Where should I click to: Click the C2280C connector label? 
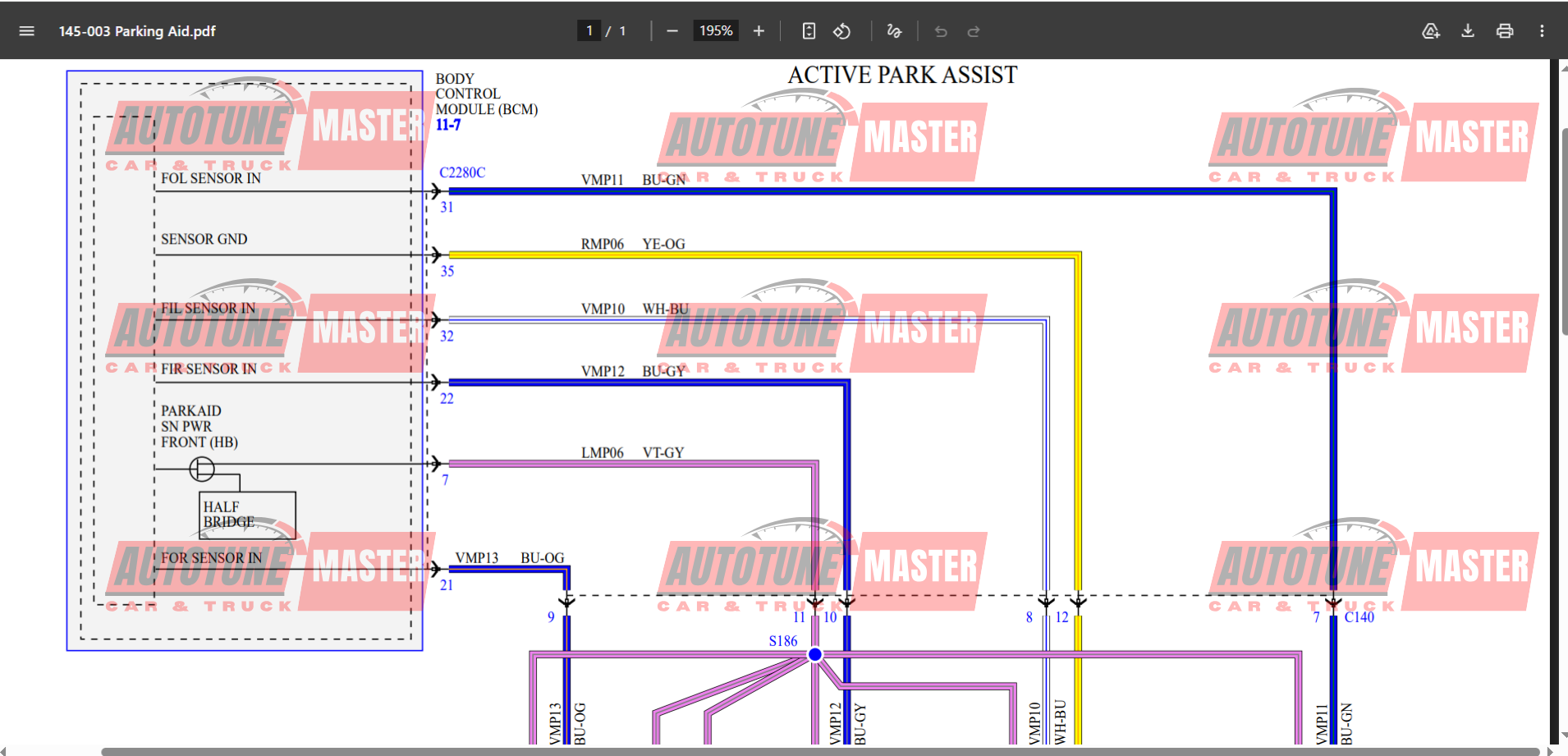[x=462, y=172]
